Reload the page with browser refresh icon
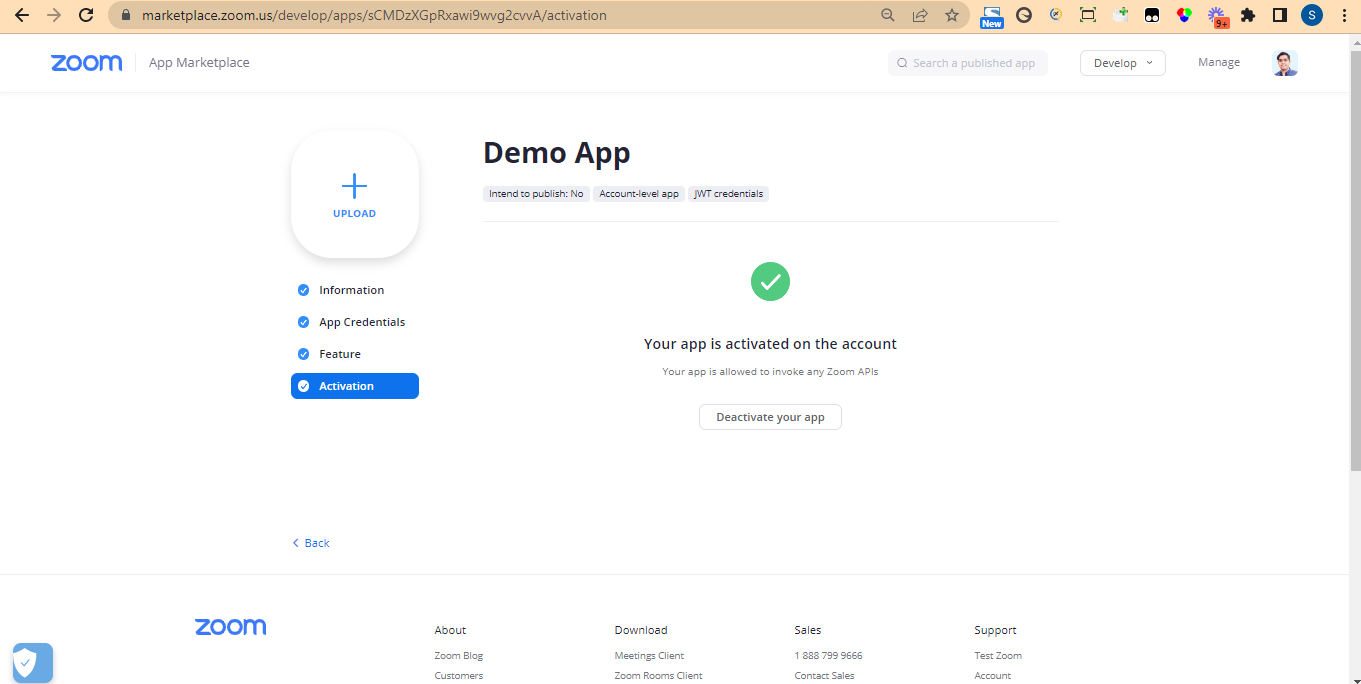The height and width of the screenshot is (684, 1361). click(x=86, y=15)
